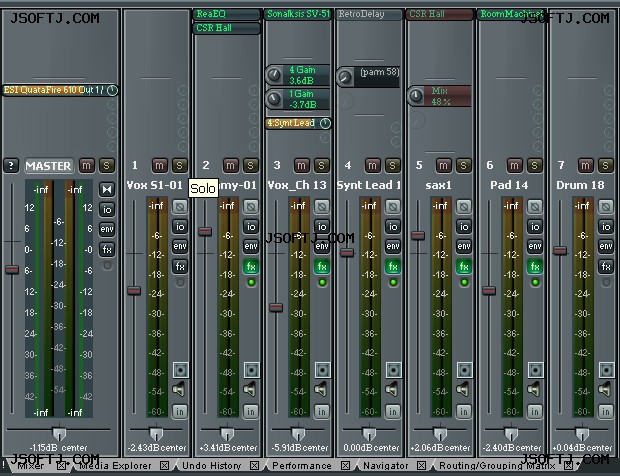Image resolution: width=620 pixels, height=476 pixels.
Task: Click the MASTER pan slider handle
Action: 59,433
